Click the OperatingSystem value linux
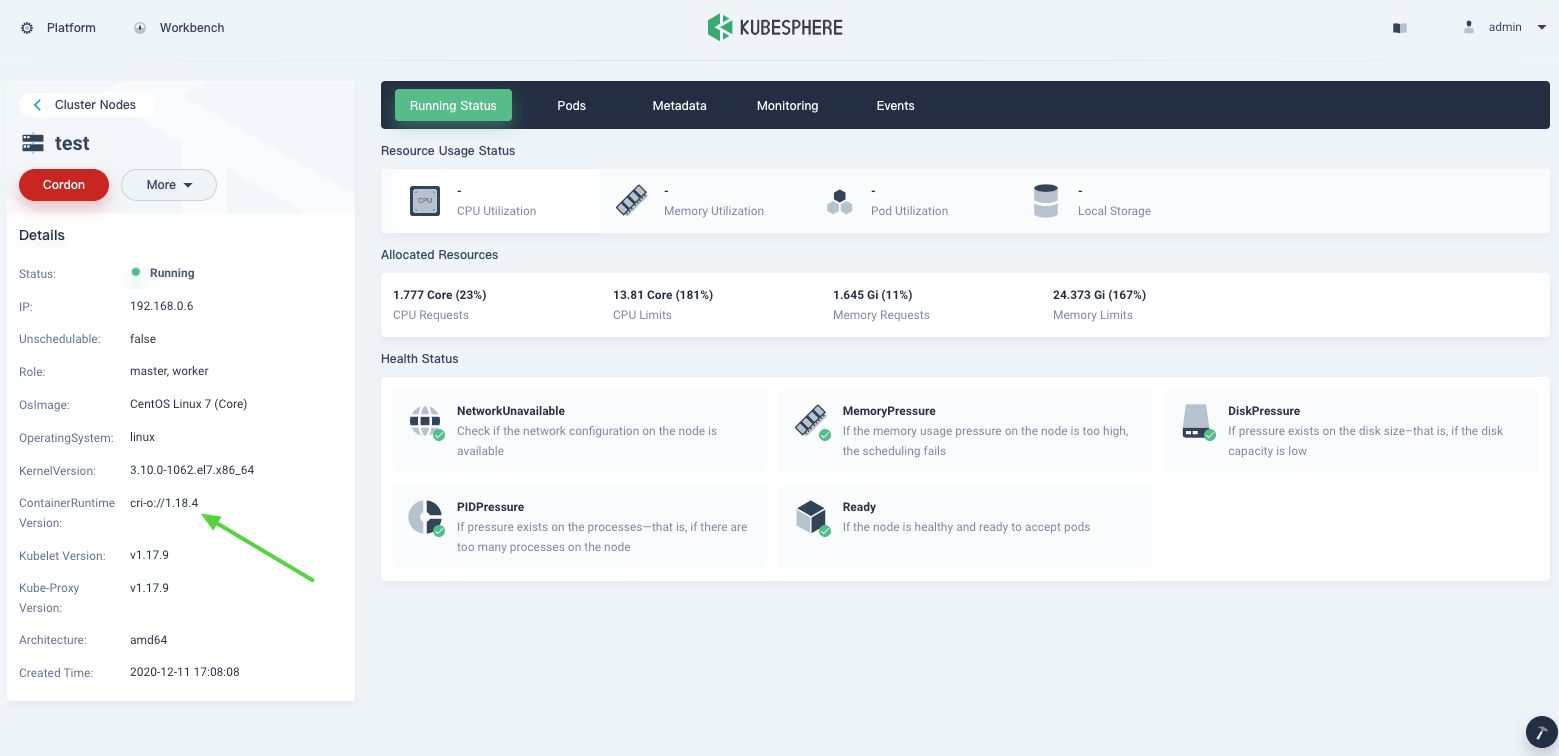Image resolution: width=1559 pixels, height=756 pixels. pyautogui.click(x=142, y=437)
